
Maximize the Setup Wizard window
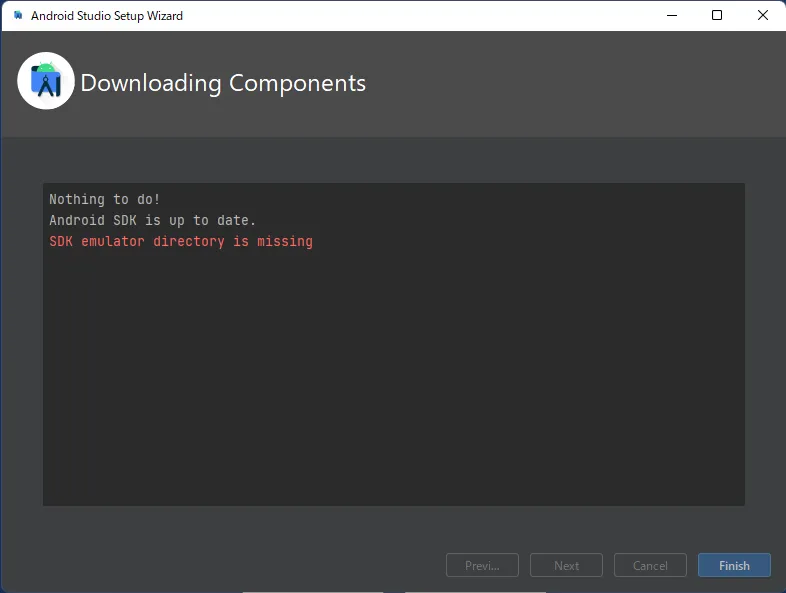(x=717, y=15)
